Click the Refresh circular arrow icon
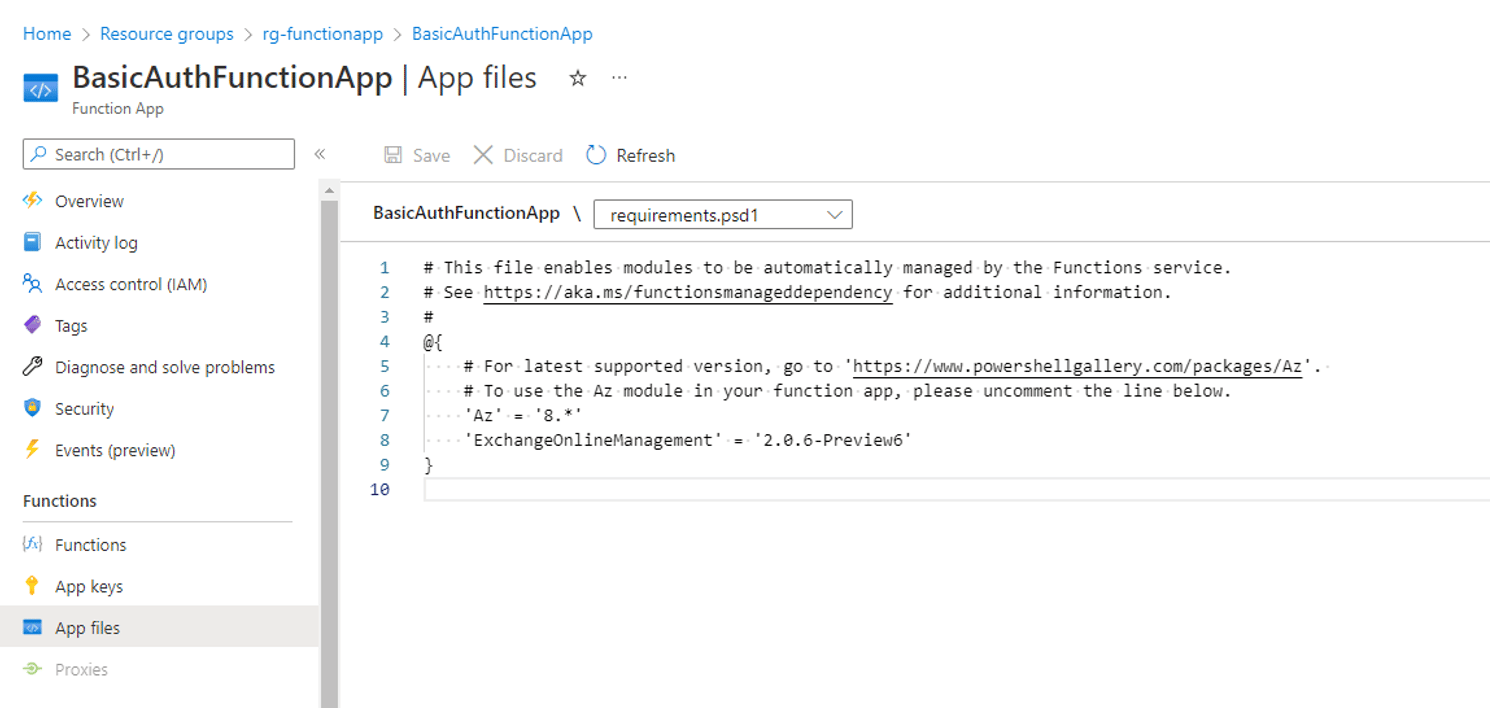 point(596,155)
